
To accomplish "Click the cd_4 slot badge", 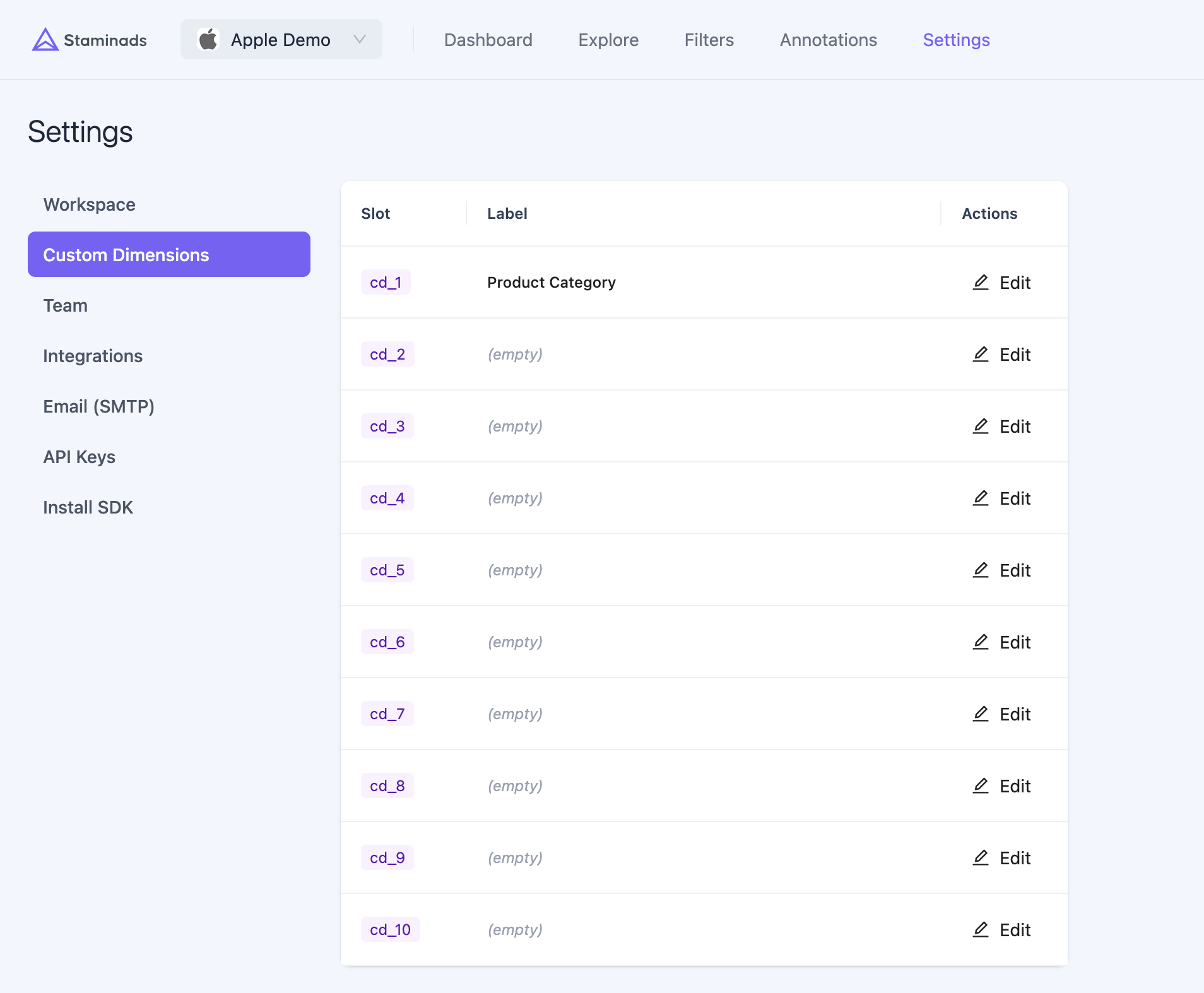I will coord(387,498).
